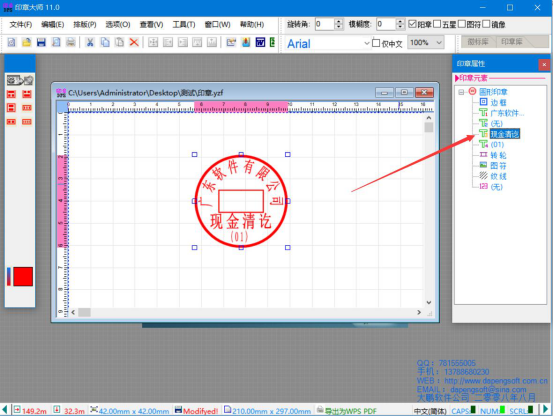The image size is (554, 417).
Task: Select the top-left red layout icon in tool palette
Action: click(12, 94)
